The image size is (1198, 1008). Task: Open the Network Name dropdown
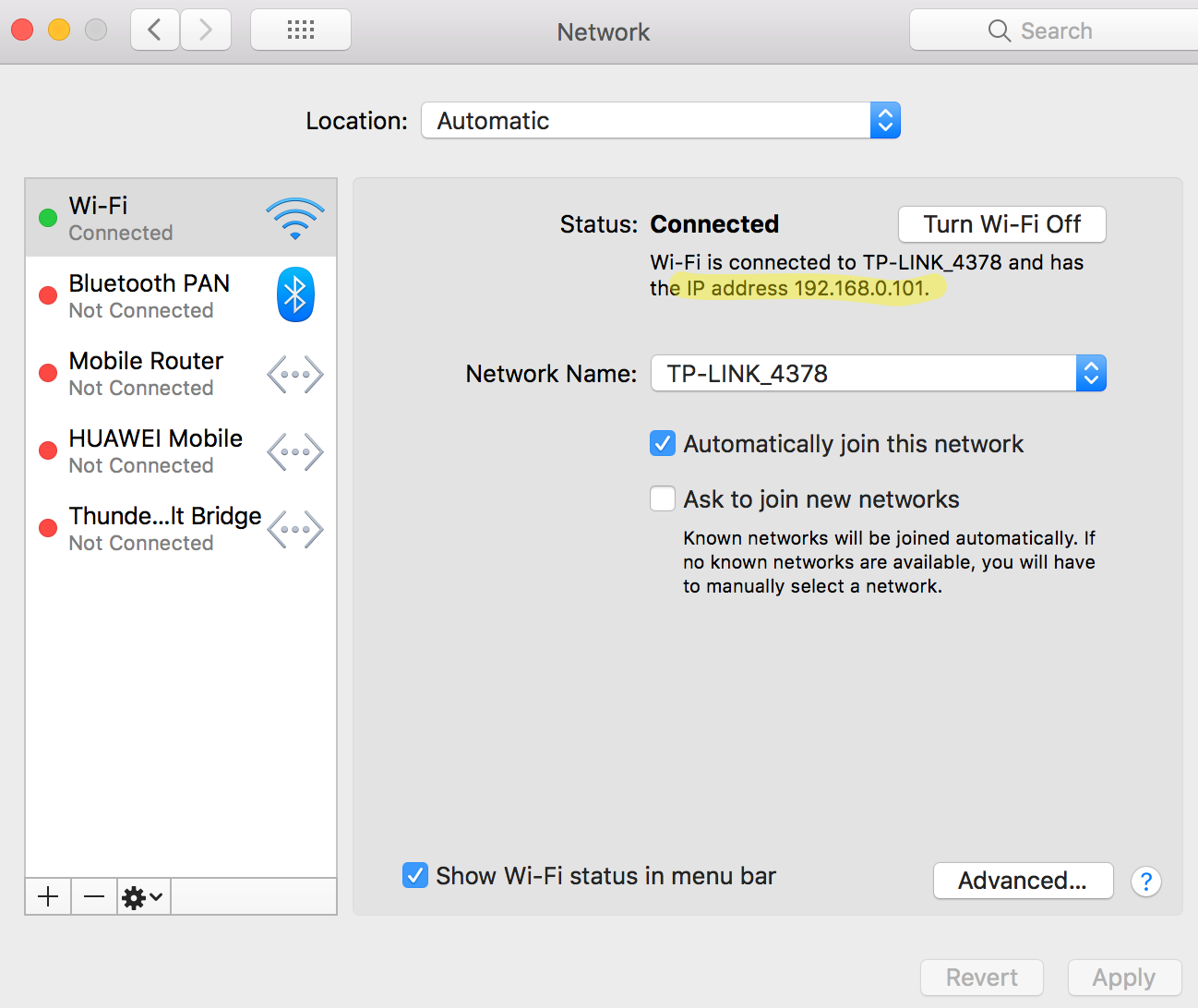(x=879, y=373)
